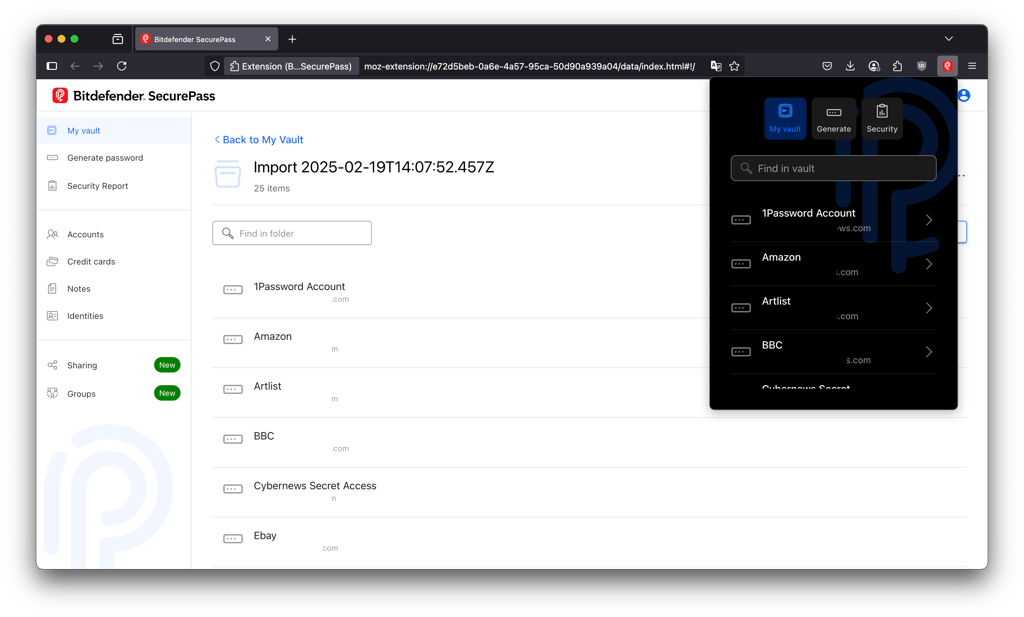Click the address bar URL
Screen dimensions: 1024x617
(530, 66)
